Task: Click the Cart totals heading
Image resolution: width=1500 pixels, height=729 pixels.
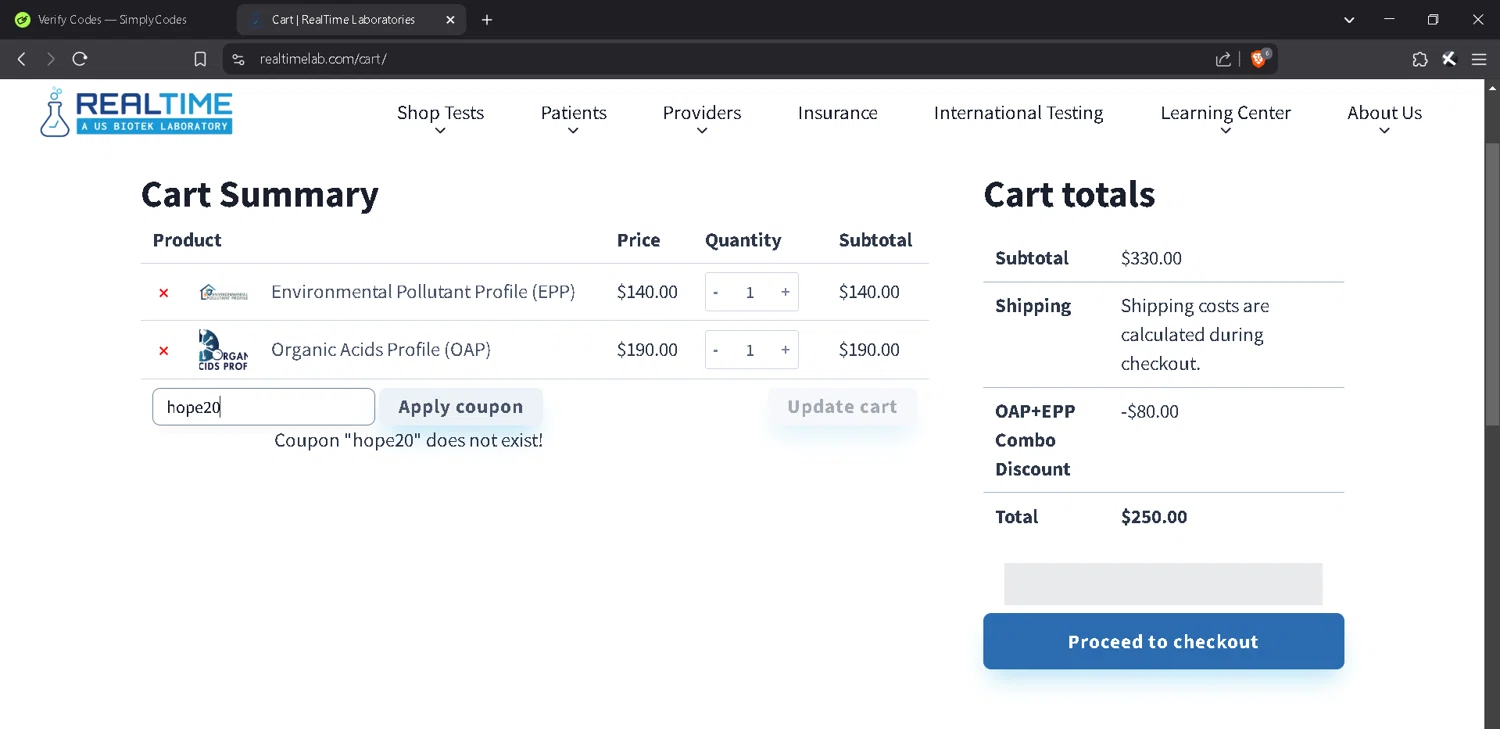Action: click(1069, 194)
